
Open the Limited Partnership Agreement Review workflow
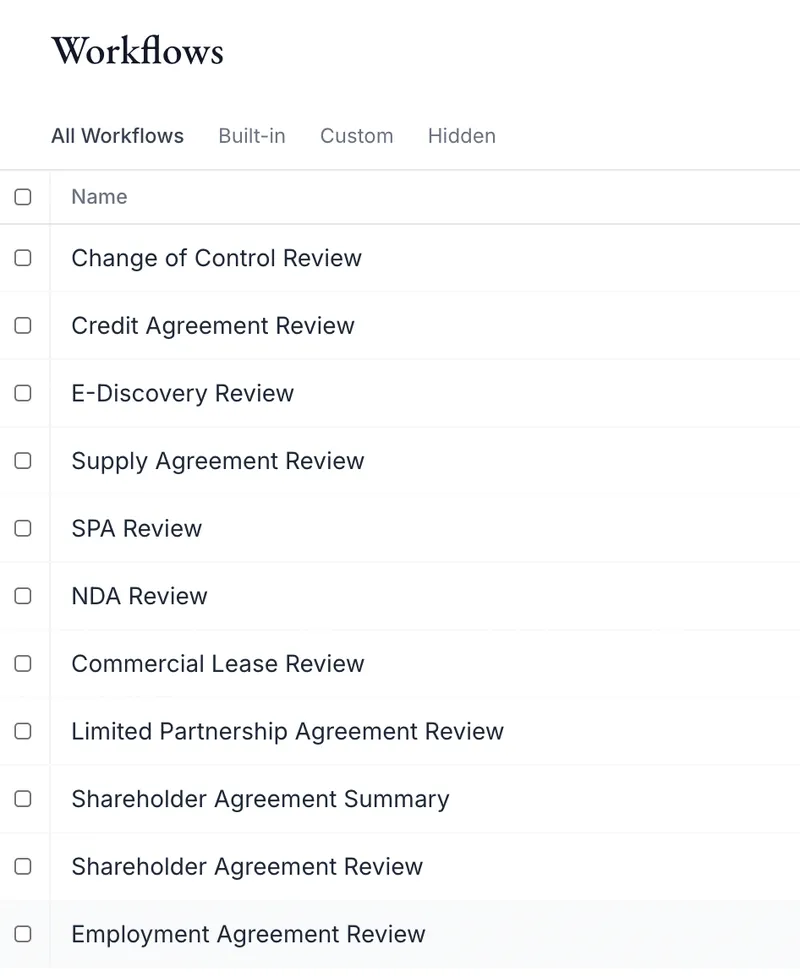click(287, 732)
